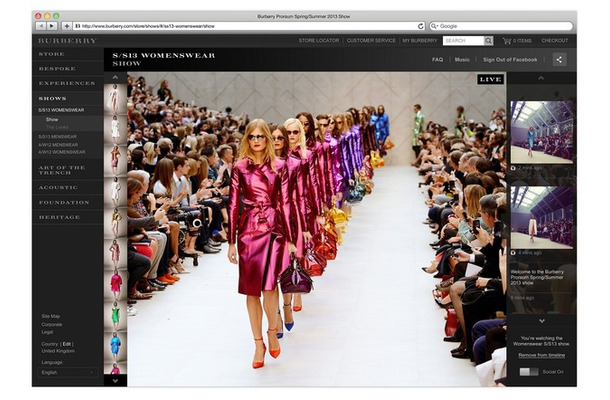Click the plus add-bookmark button
610x400 pixels.
coord(67,26)
